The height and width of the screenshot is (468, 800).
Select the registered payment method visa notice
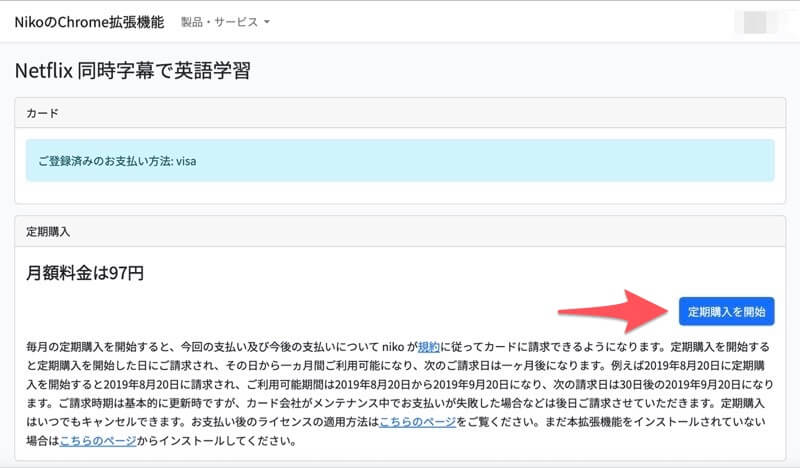click(x=400, y=160)
